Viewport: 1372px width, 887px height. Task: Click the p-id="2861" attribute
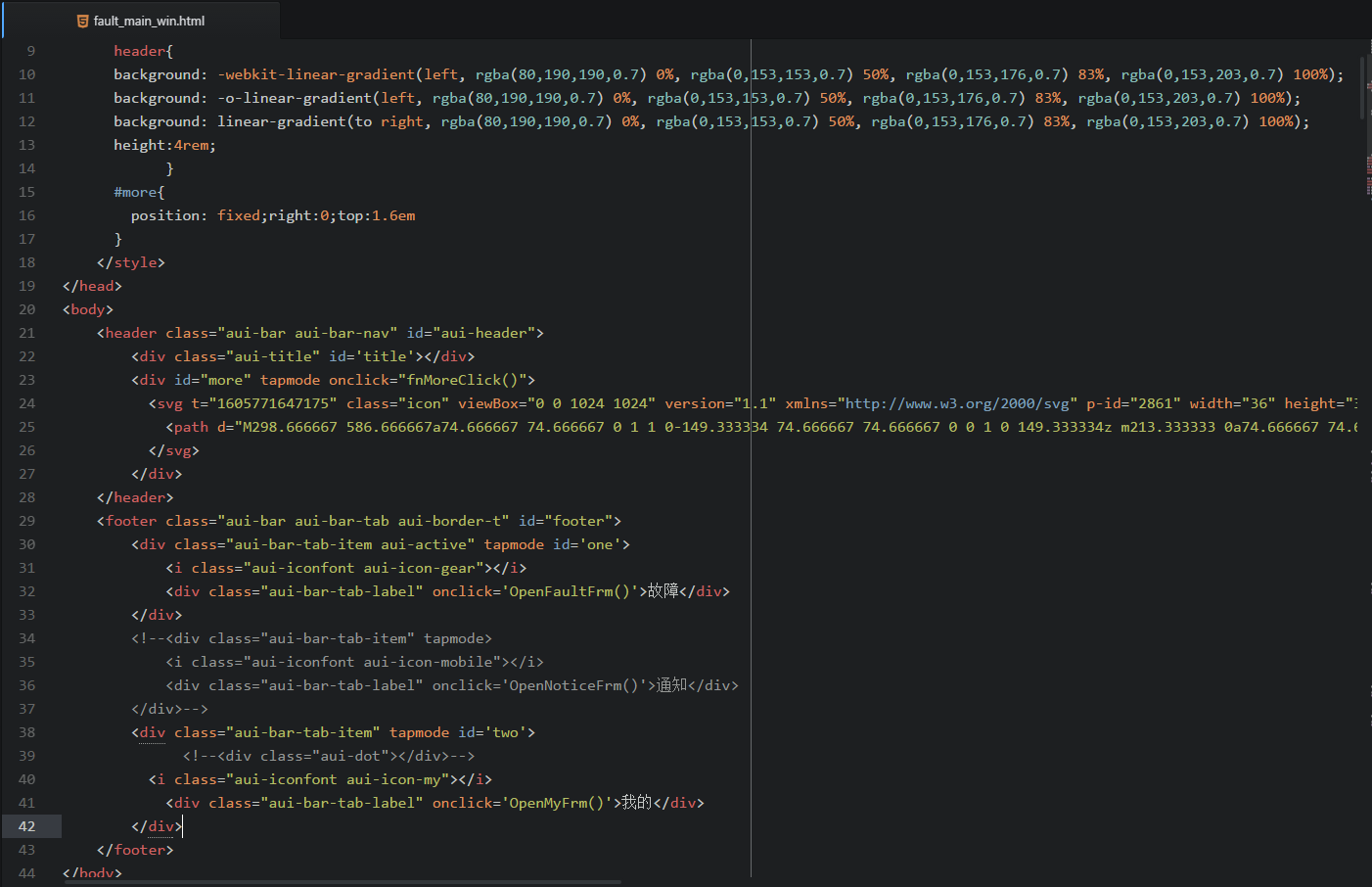pos(1133,403)
